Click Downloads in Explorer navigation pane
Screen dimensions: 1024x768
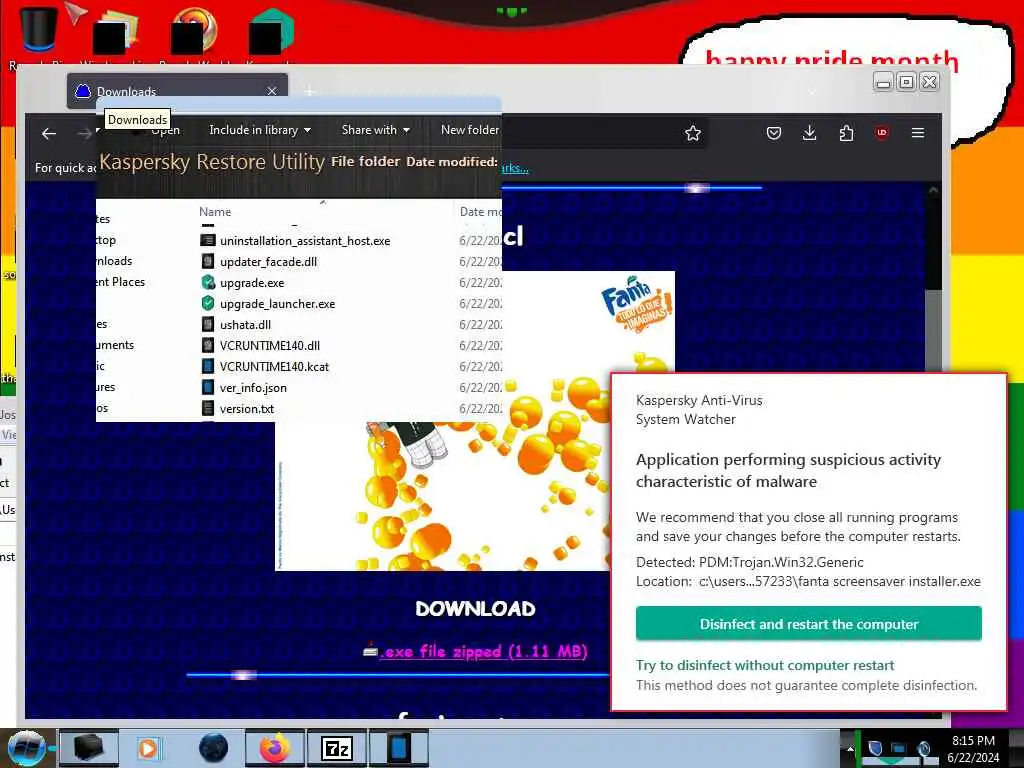(x=114, y=261)
